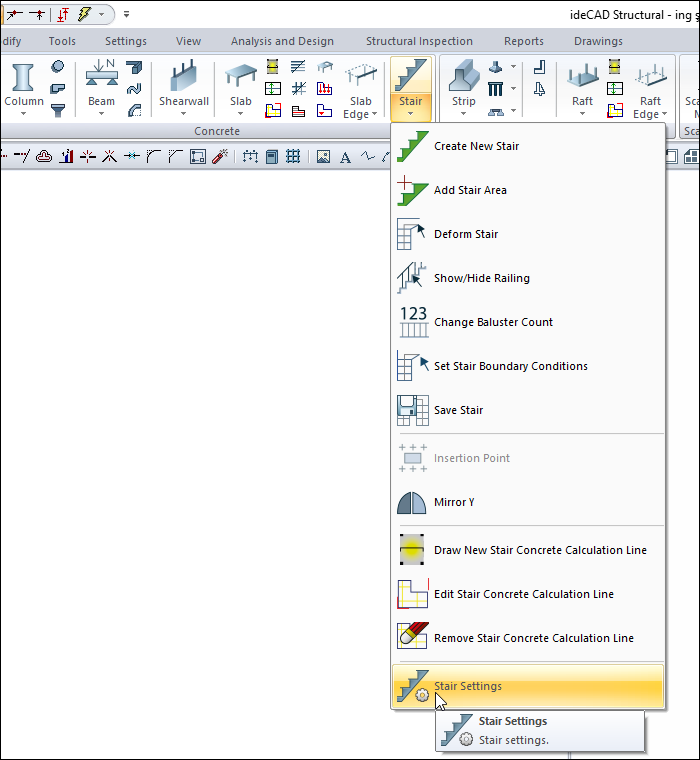The height and width of the screenshot is (760, 700).
Task: Choose Add Stair Area menu item
Action: pos(527,190)
